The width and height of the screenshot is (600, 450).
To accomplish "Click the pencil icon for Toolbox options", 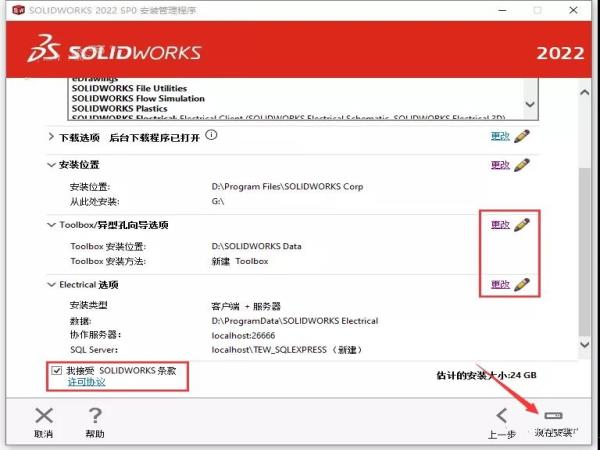I will pyautogui.click(x=521, y=225).
